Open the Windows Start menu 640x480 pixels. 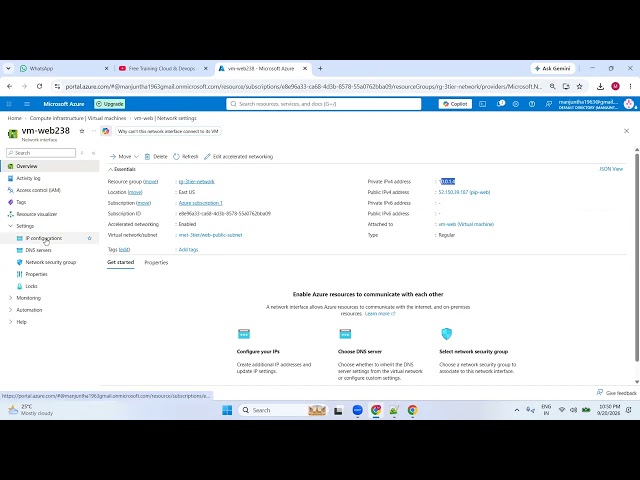[x=227, y=410]
